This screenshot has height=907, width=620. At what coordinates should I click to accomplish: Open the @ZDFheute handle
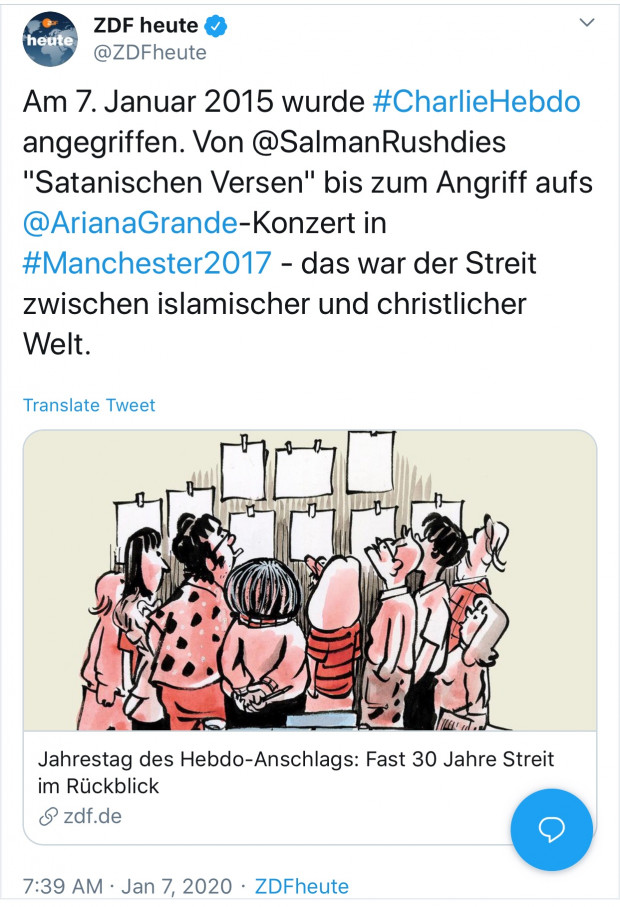point(150,53)
